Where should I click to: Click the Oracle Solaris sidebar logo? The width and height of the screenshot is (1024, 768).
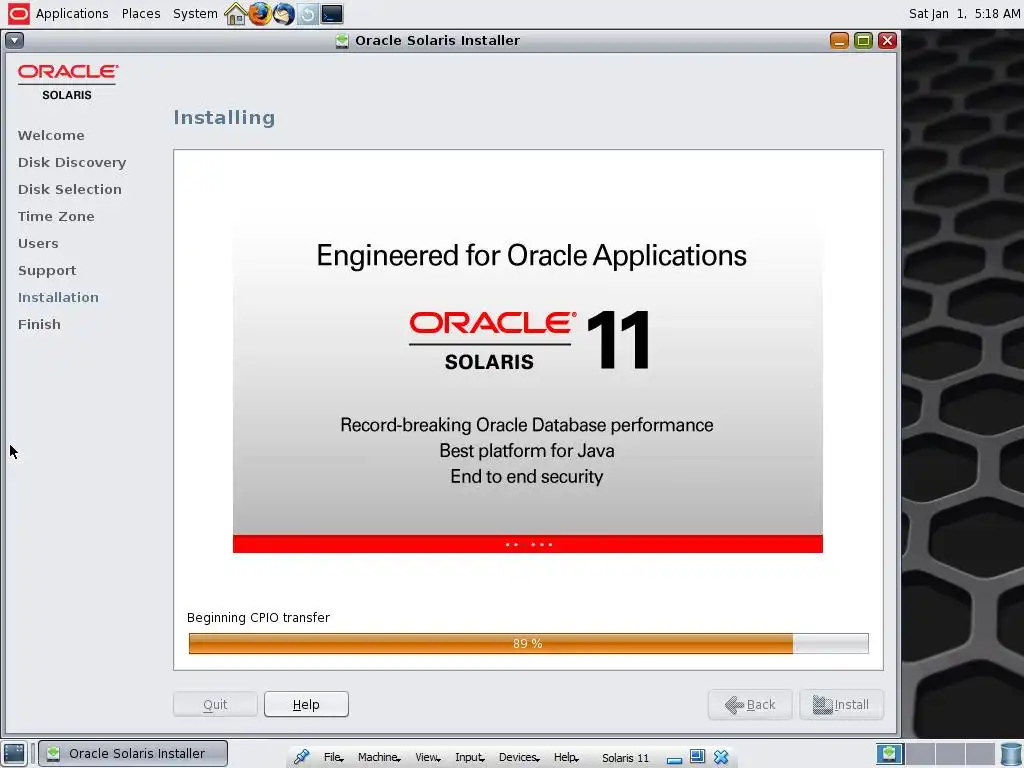[68, 82]
